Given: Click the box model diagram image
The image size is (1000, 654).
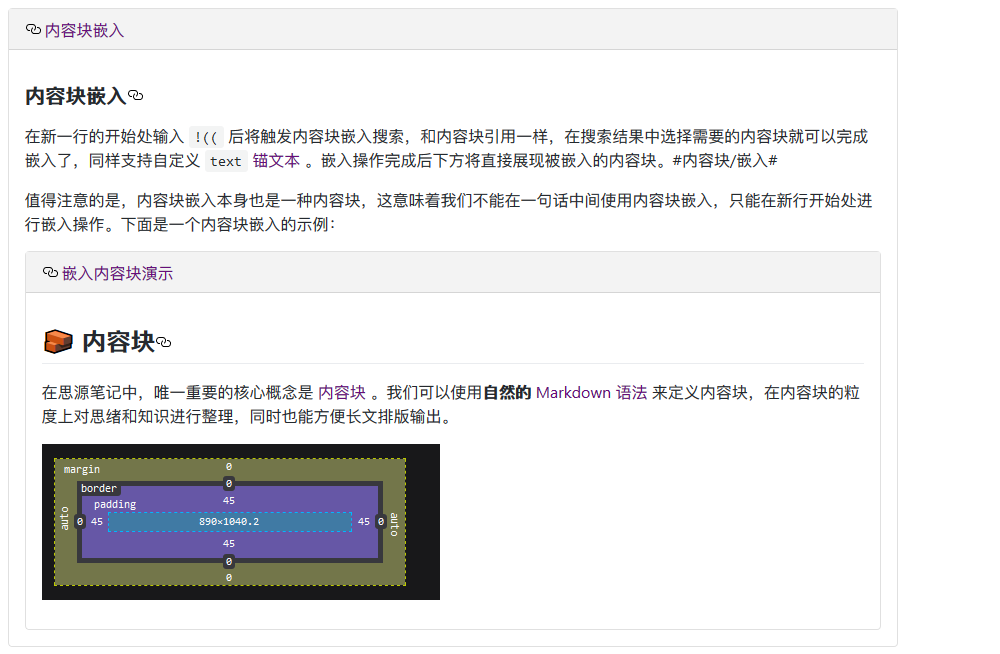Looking at the screenshot, I should [240, 522].
